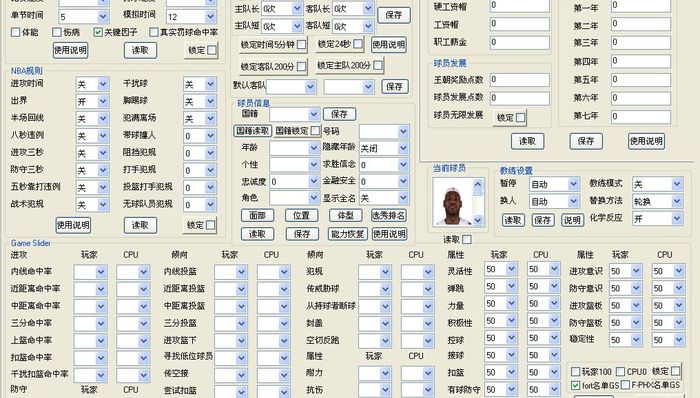This screenshot has width=700, height=398.
Task: Click the 说明 button in coach settings
Action: [572, 220]
